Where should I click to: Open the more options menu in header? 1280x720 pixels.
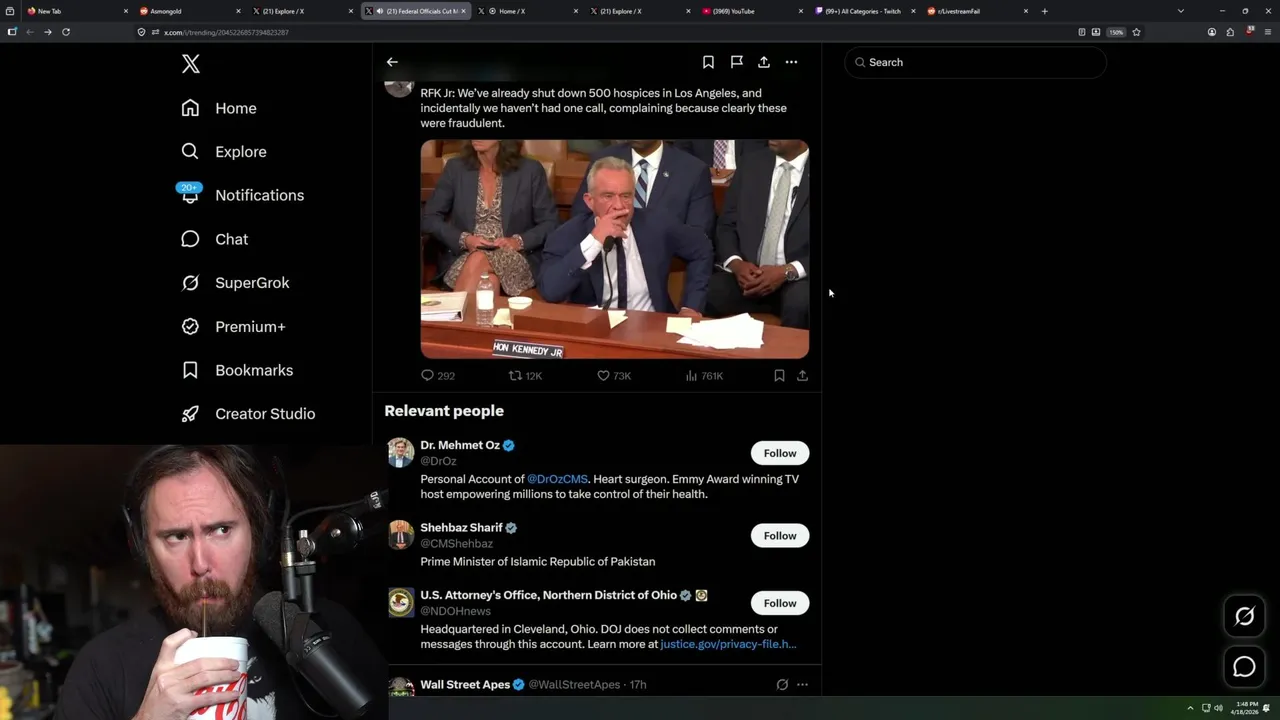791,62
